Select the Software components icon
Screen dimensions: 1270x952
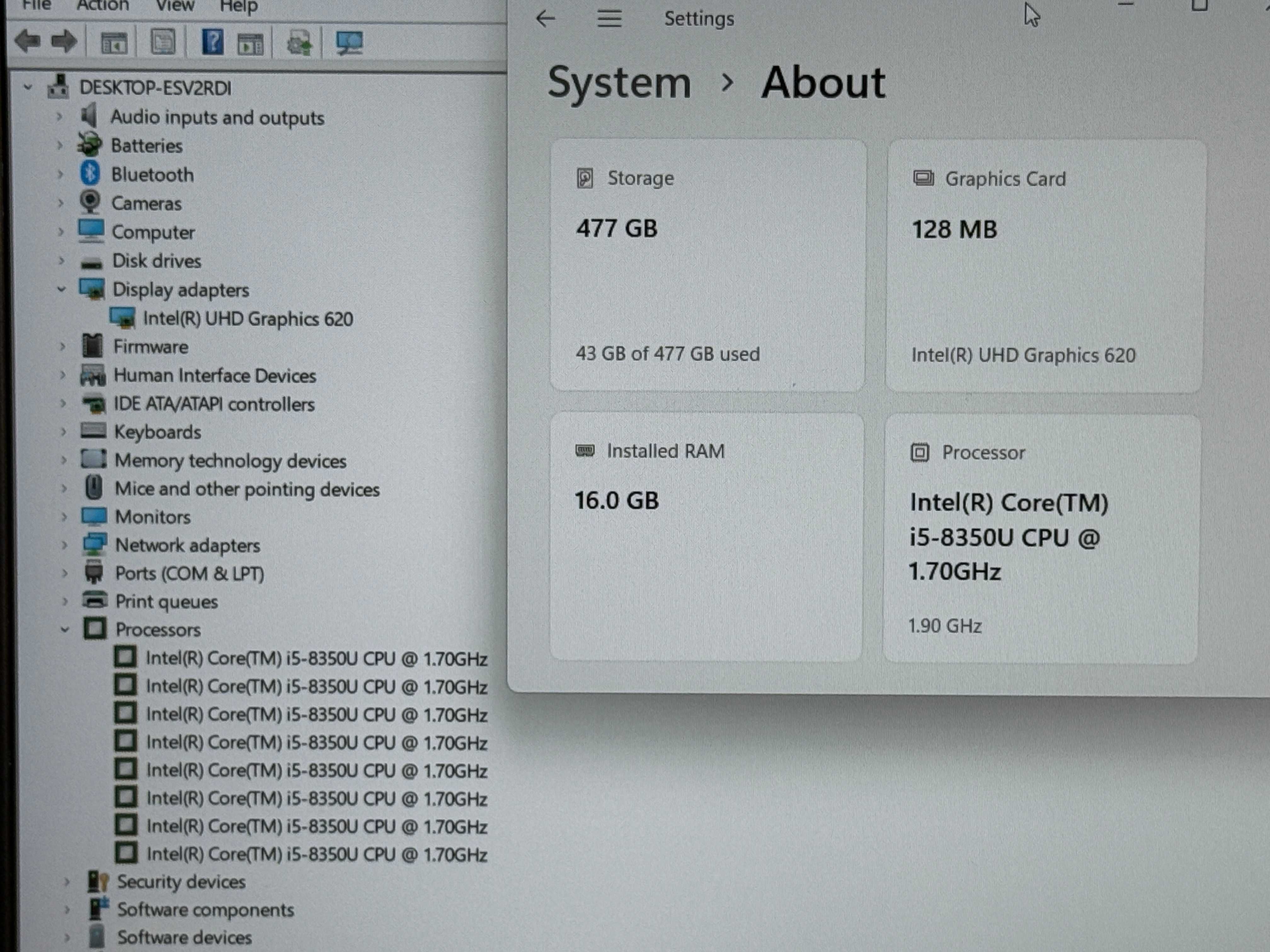98,908
